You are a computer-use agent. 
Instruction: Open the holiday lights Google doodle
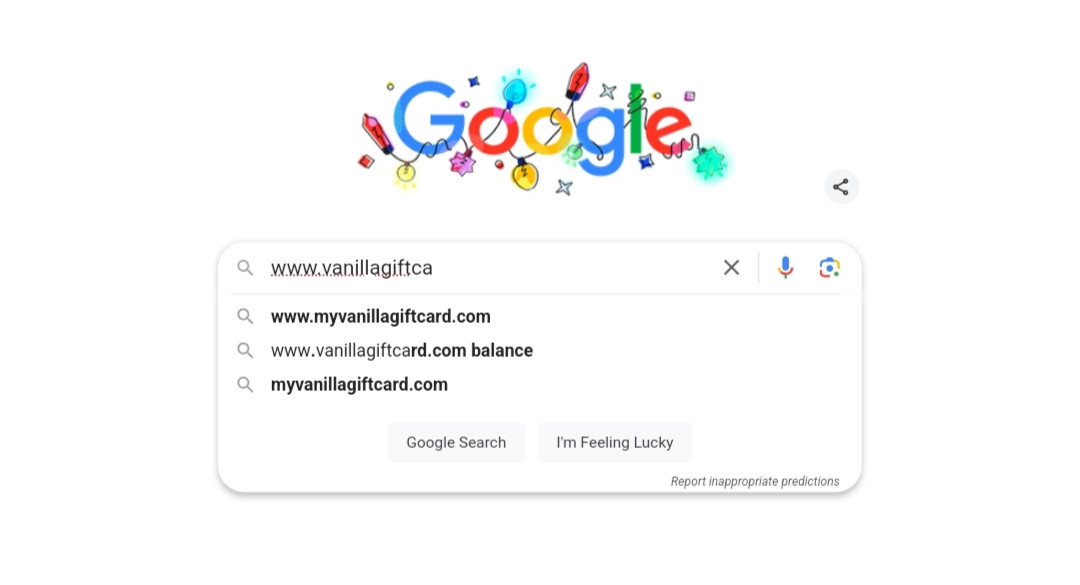[542, 129]
